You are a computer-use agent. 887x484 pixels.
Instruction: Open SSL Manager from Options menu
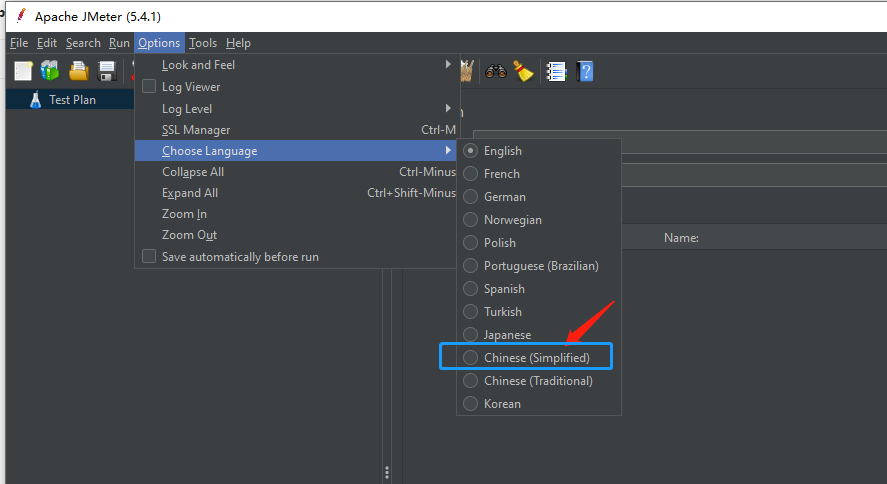click(295, 130)
